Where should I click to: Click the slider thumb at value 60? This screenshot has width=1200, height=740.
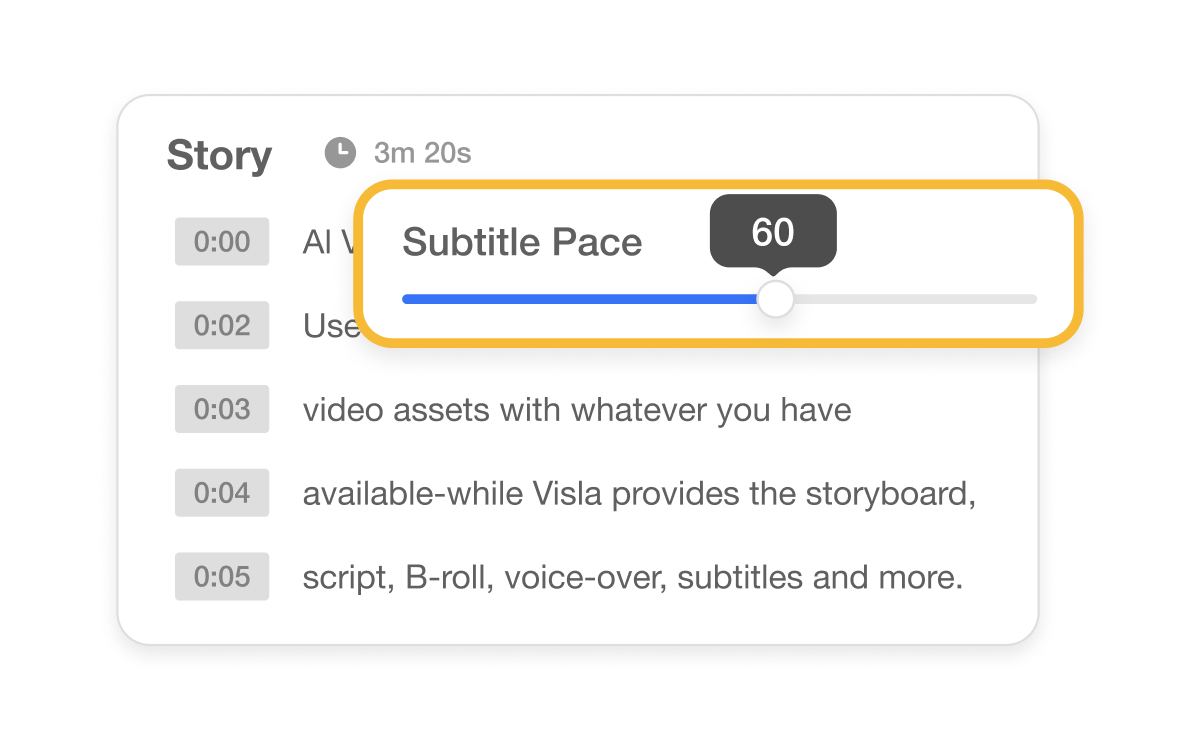point(775,298)
